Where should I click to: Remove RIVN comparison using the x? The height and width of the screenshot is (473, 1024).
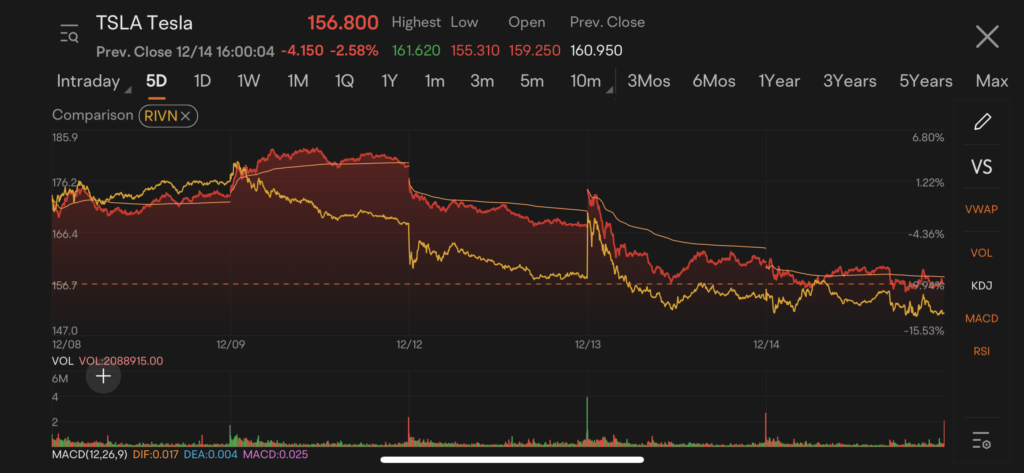(185, 116)
